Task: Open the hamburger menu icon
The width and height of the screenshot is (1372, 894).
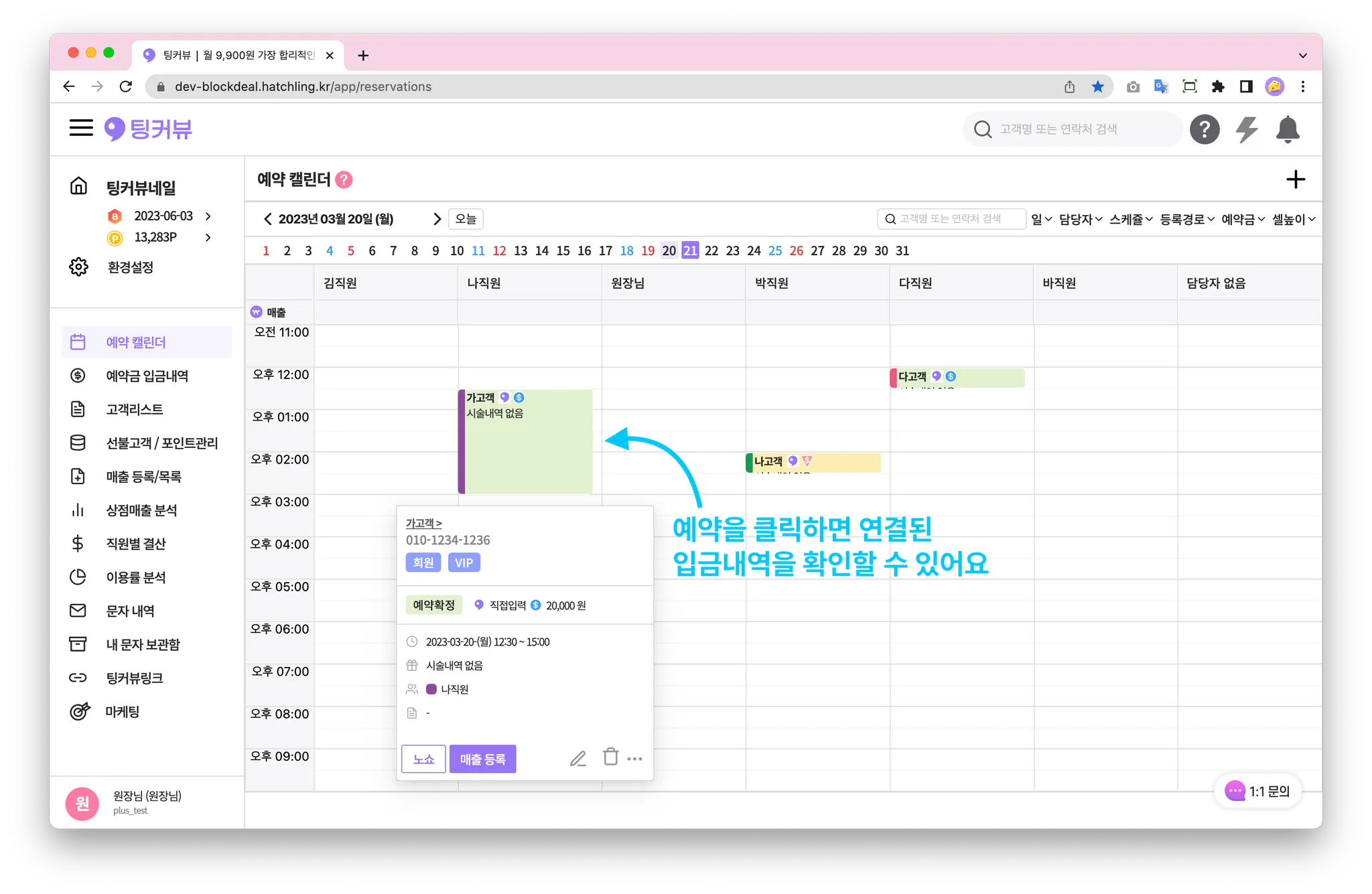Action: tap(81, 128)
